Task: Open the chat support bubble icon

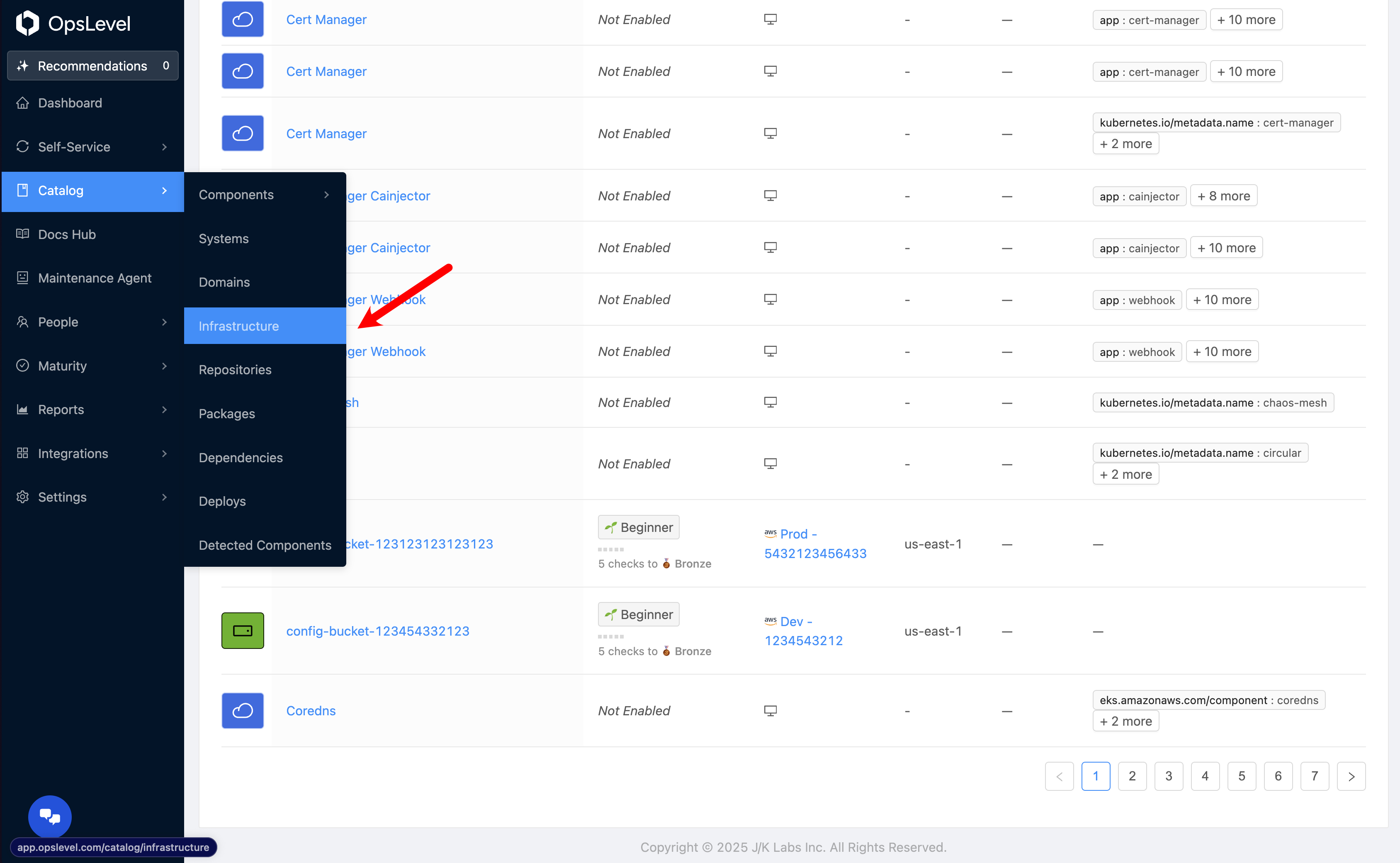Action: click(50, 816)
